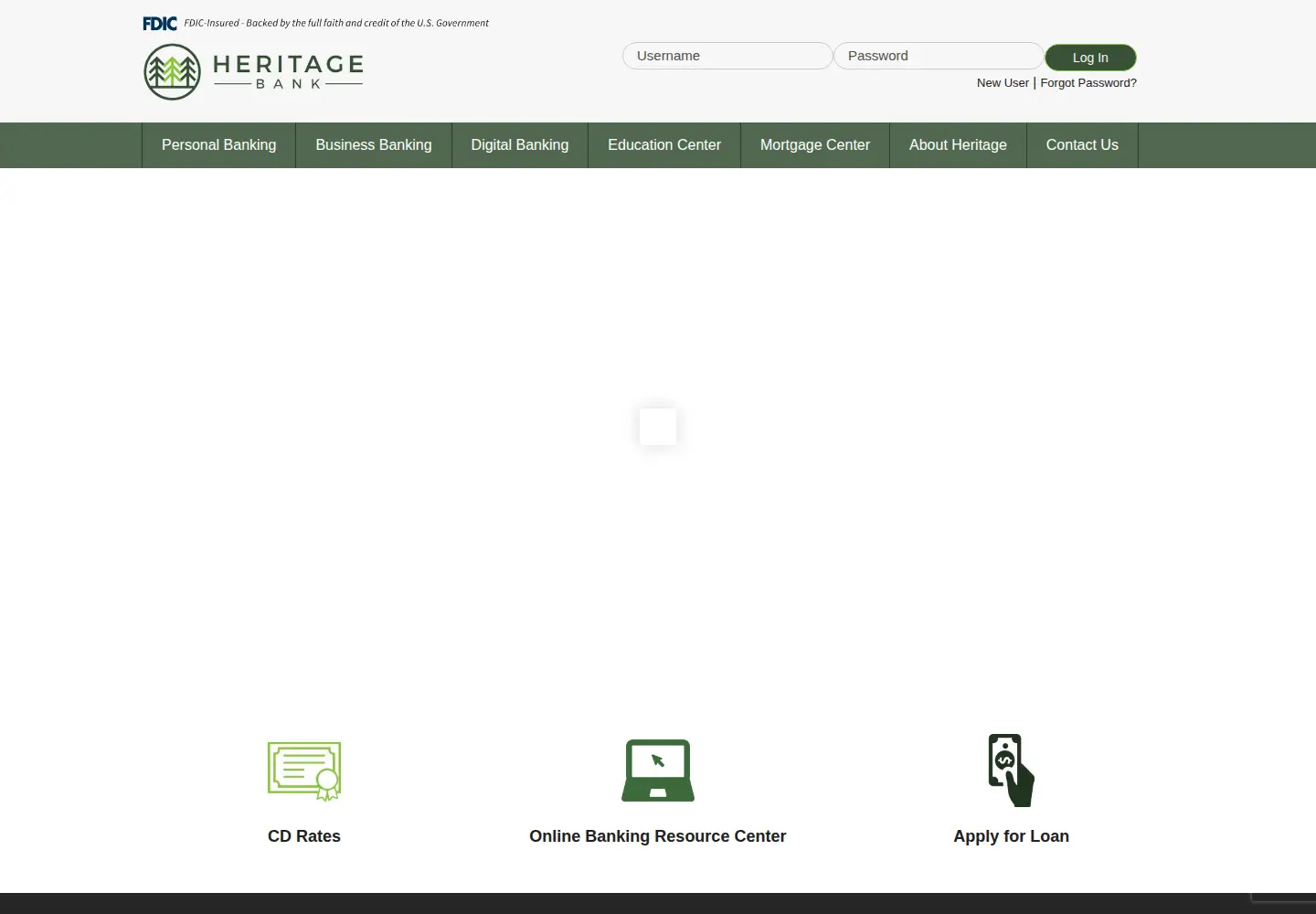Open the Digital Banking menu

pos(520,145)
